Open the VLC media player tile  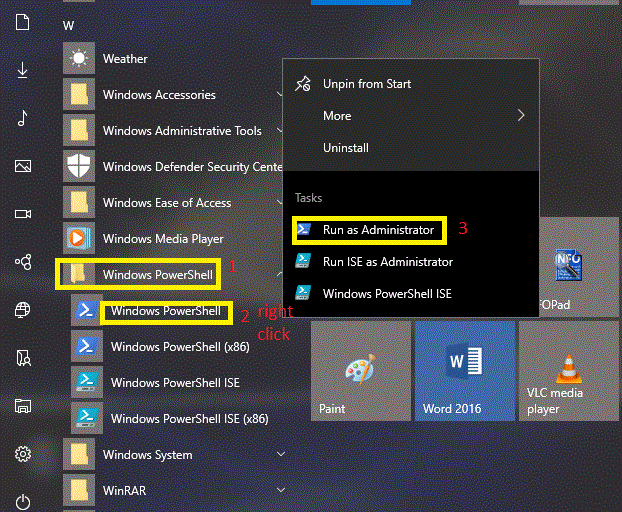point(569,371)
